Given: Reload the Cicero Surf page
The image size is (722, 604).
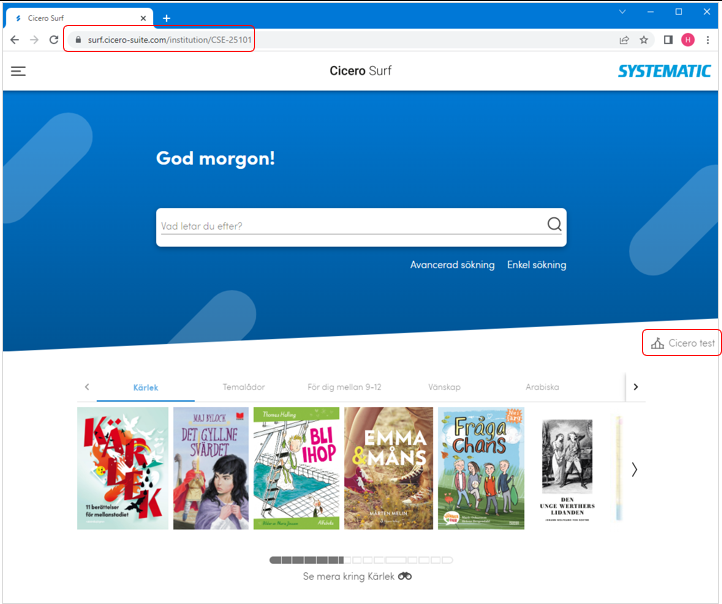Looking at the screenshot, I should click(54, 40).
